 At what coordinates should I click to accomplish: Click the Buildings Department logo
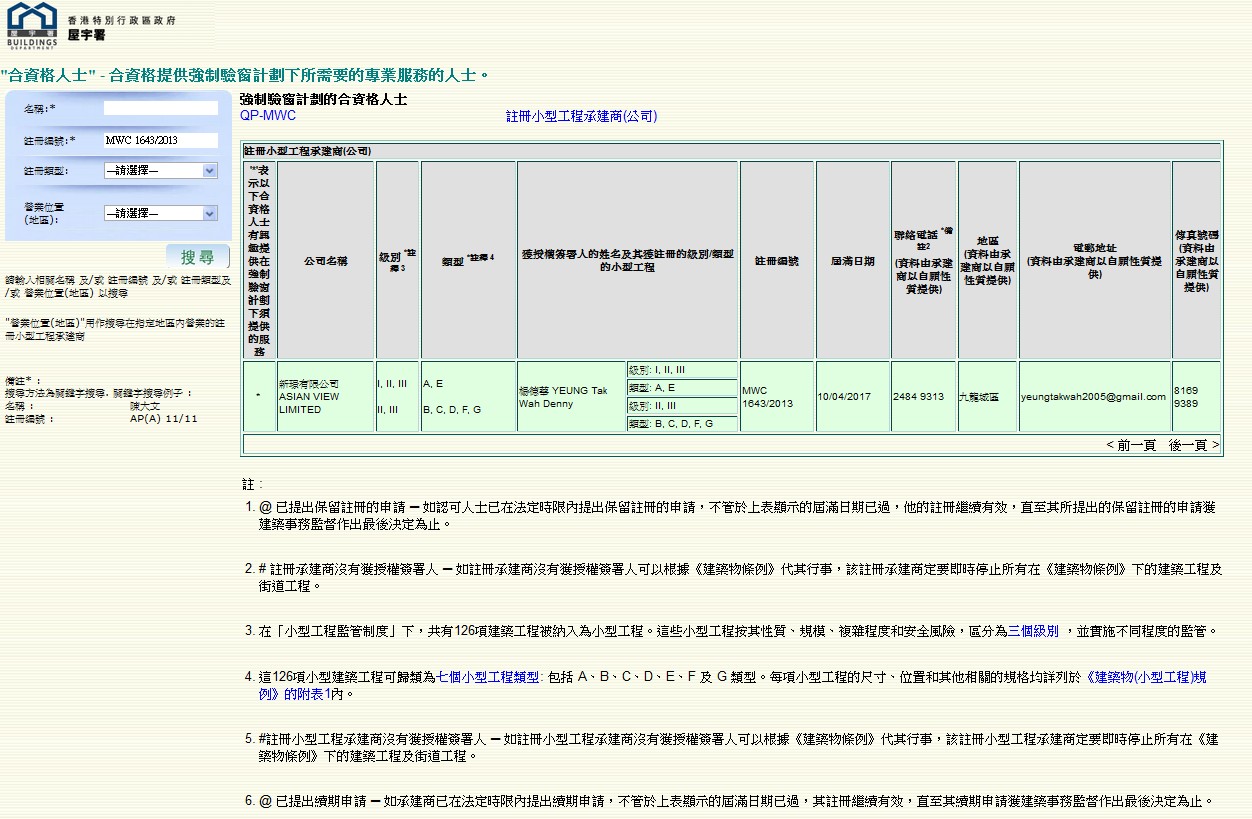click(x=33, y=26)
